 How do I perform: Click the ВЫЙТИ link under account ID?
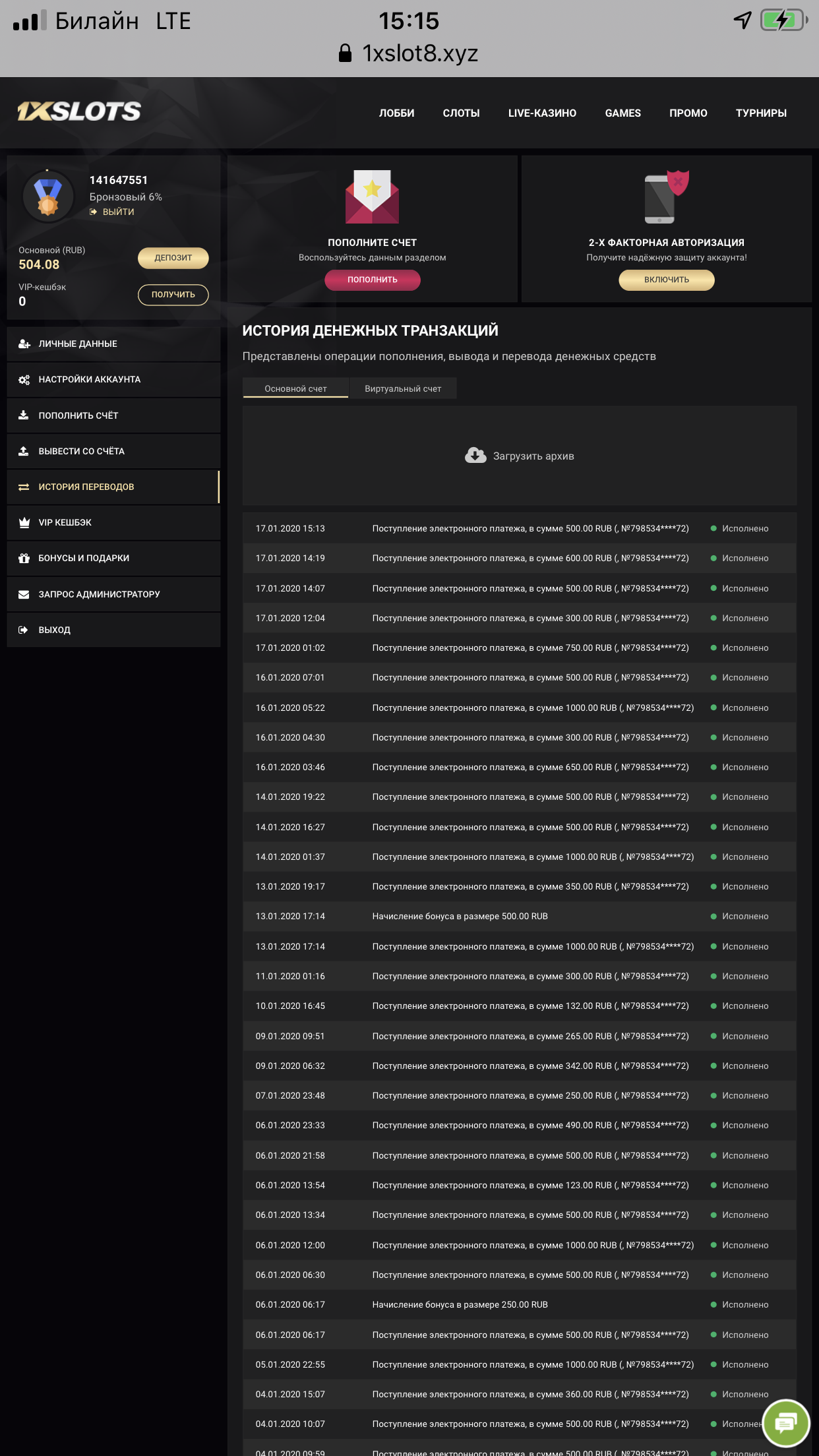(x=118, y=212)
